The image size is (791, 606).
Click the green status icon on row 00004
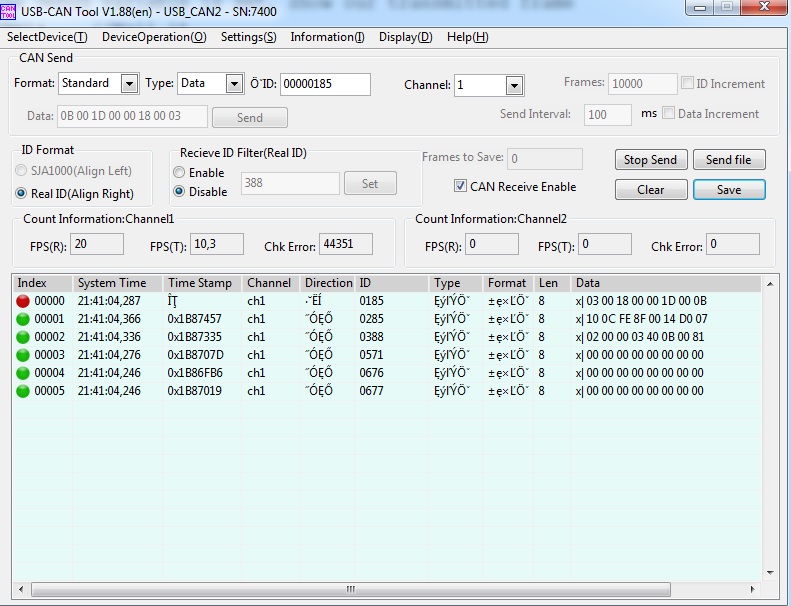[23, 373]
